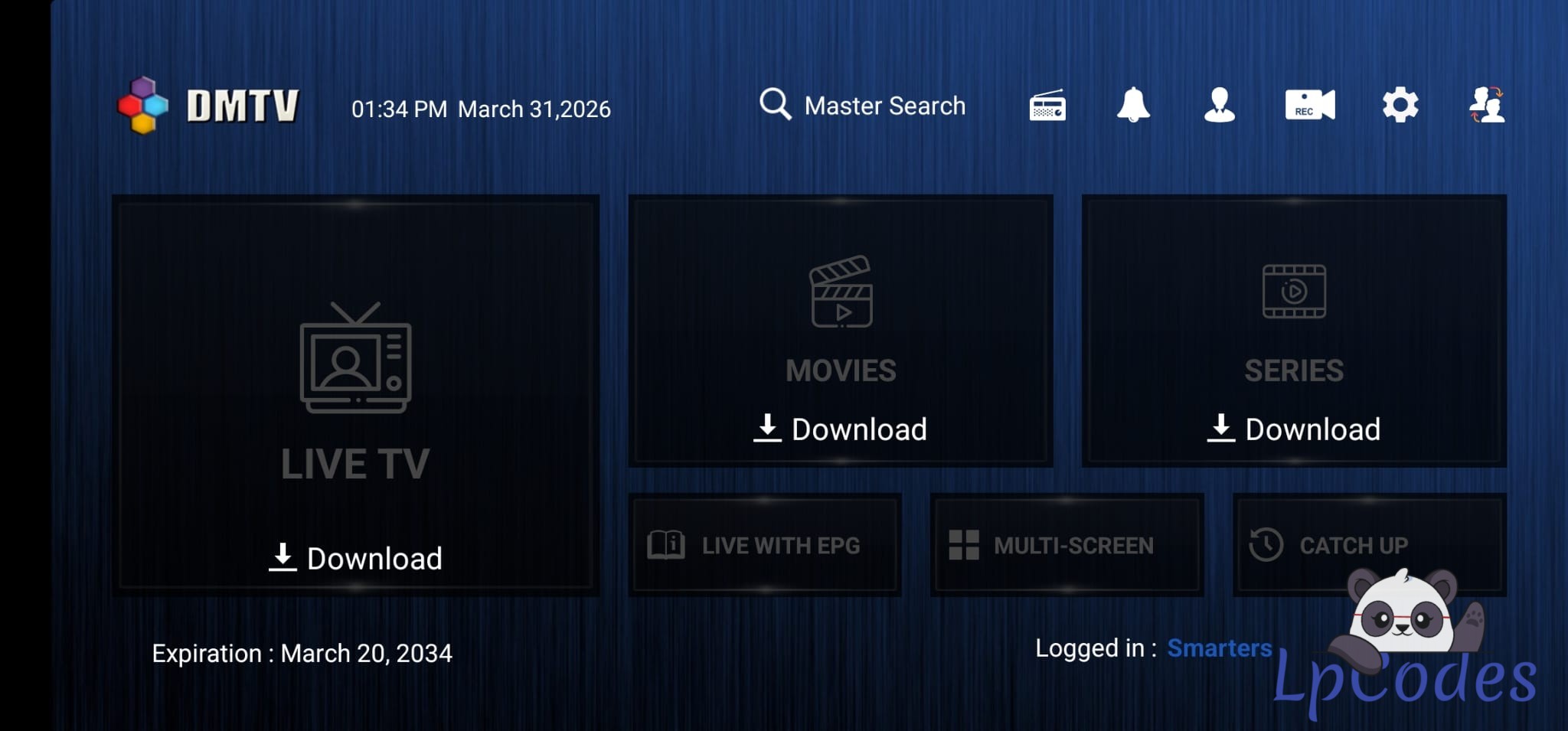This screenshot has height=731, width=1568.
Task: Open the Catch Up section
Action: click(x=1352, y=545)
